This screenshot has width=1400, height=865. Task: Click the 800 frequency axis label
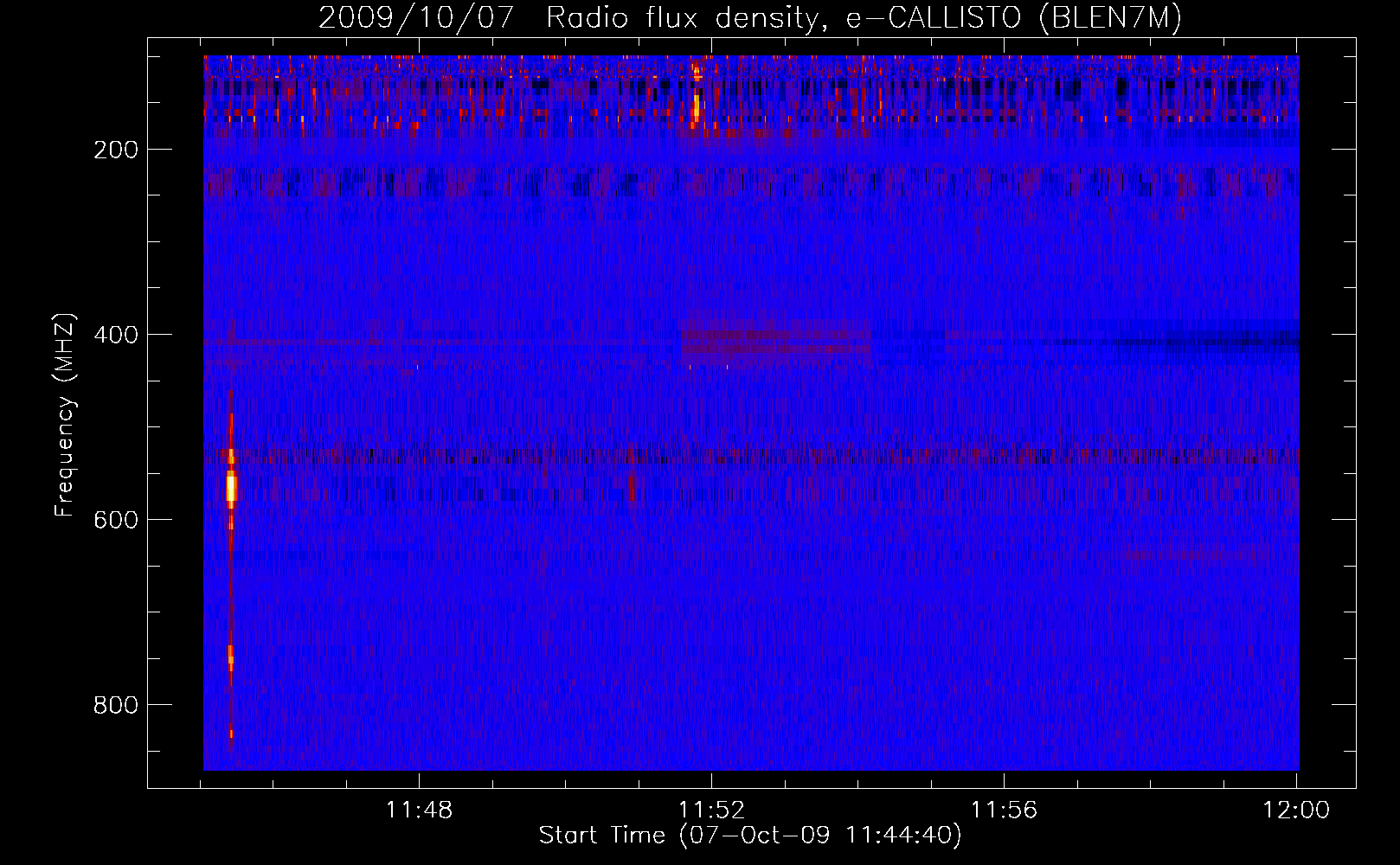116,705
